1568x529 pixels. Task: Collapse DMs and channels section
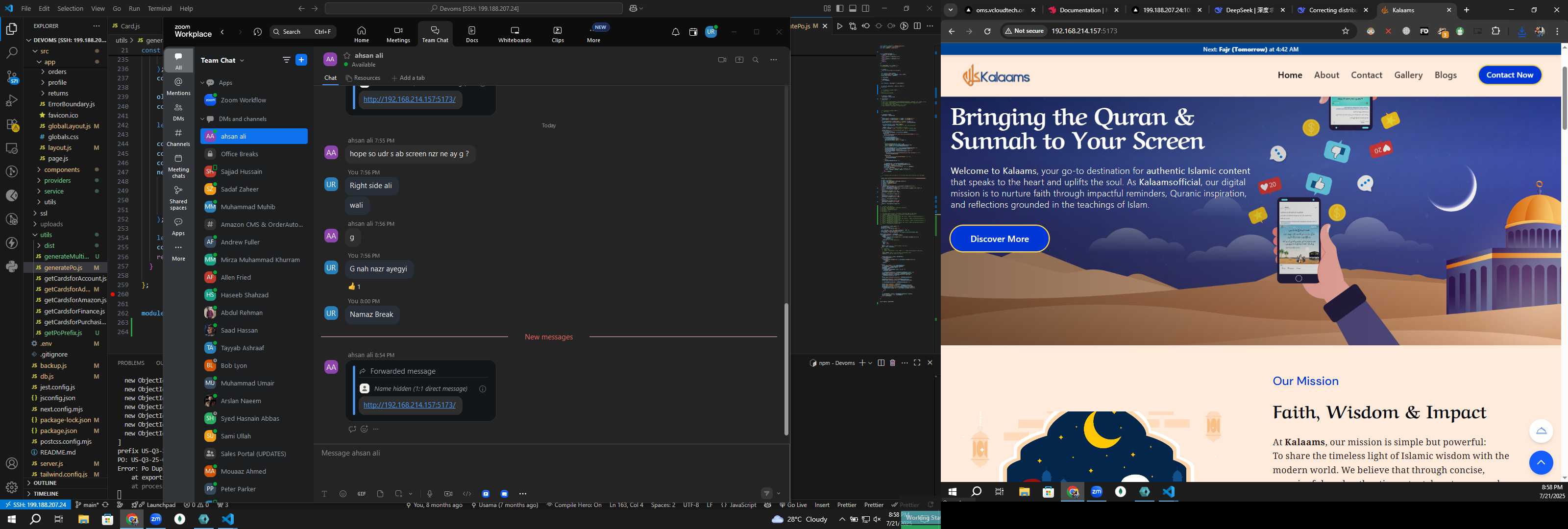tap(203, 120)
